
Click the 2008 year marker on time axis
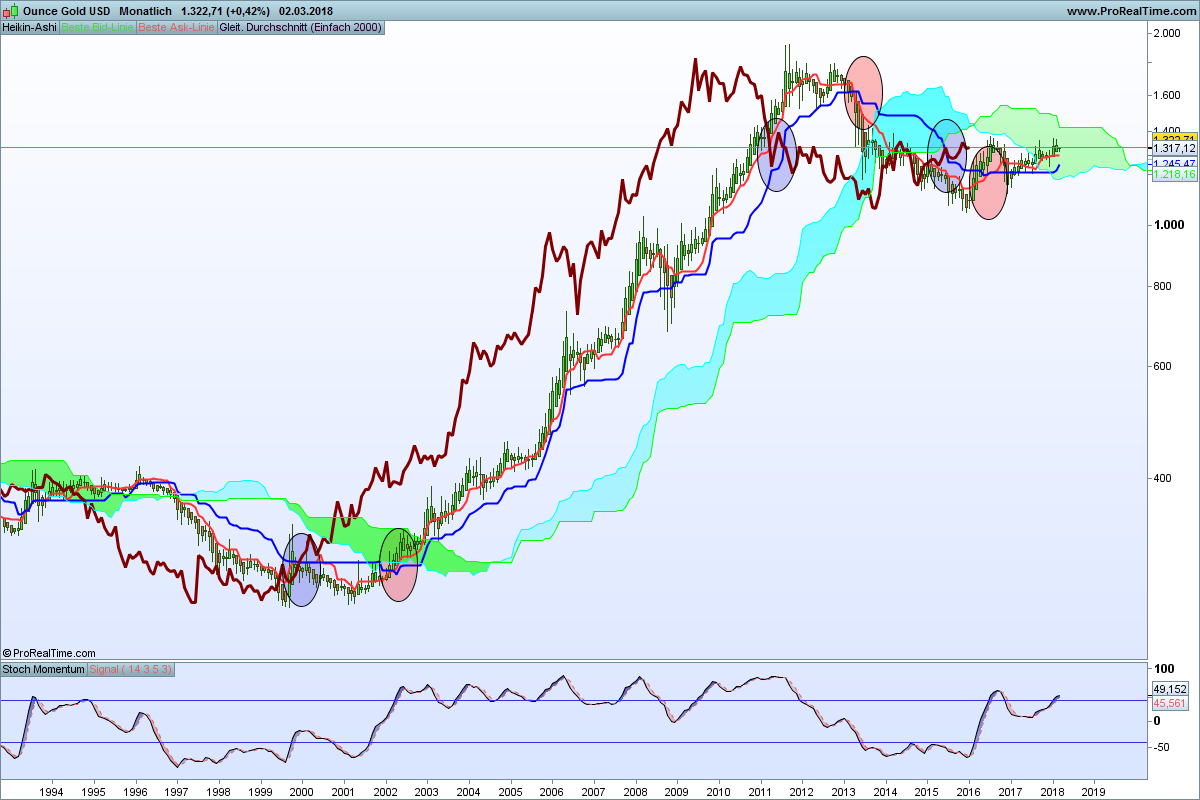click(x=634, y=791)
